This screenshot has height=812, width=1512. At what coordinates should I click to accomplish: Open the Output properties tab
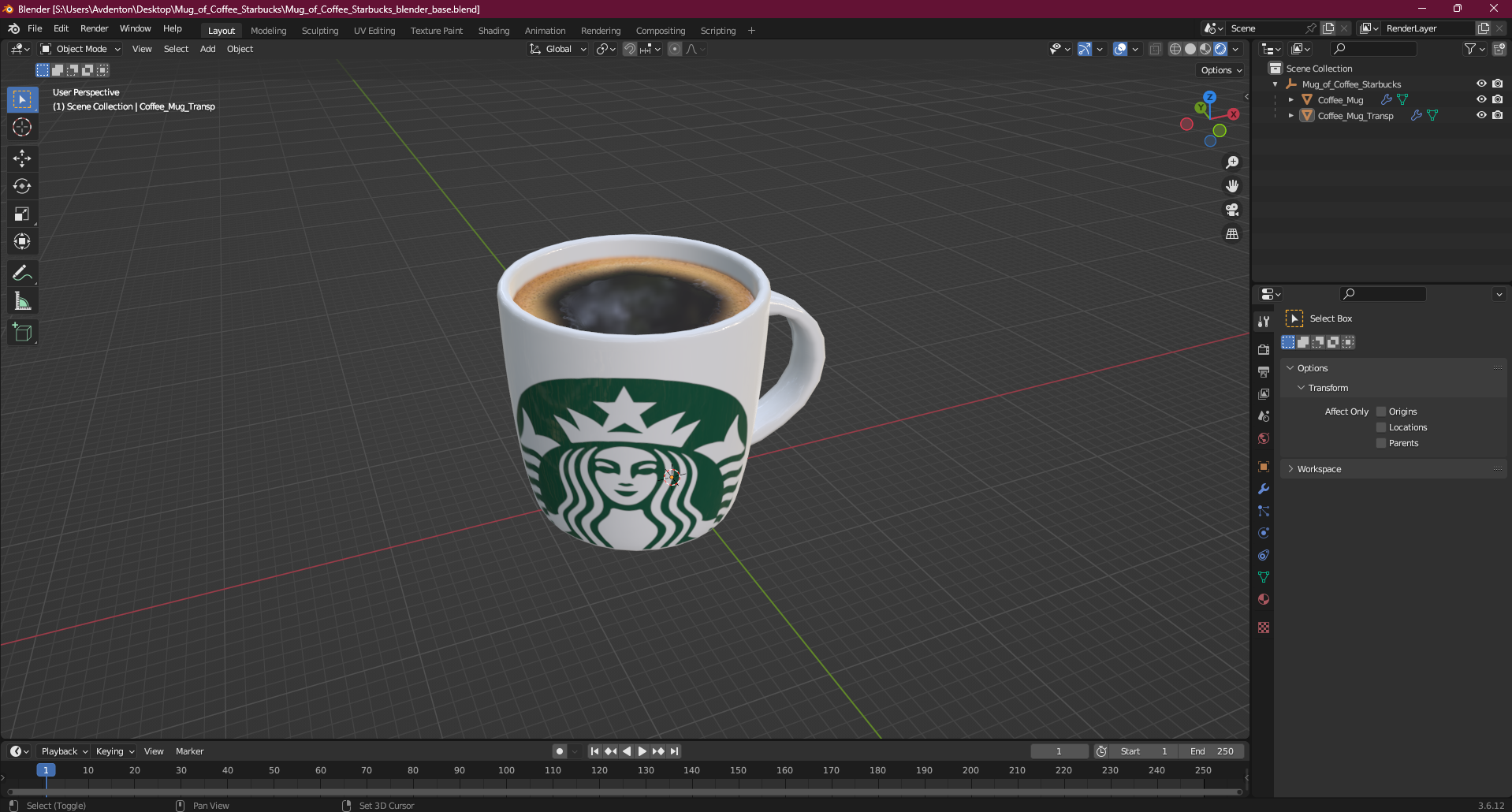click(x=1264, y=371)
